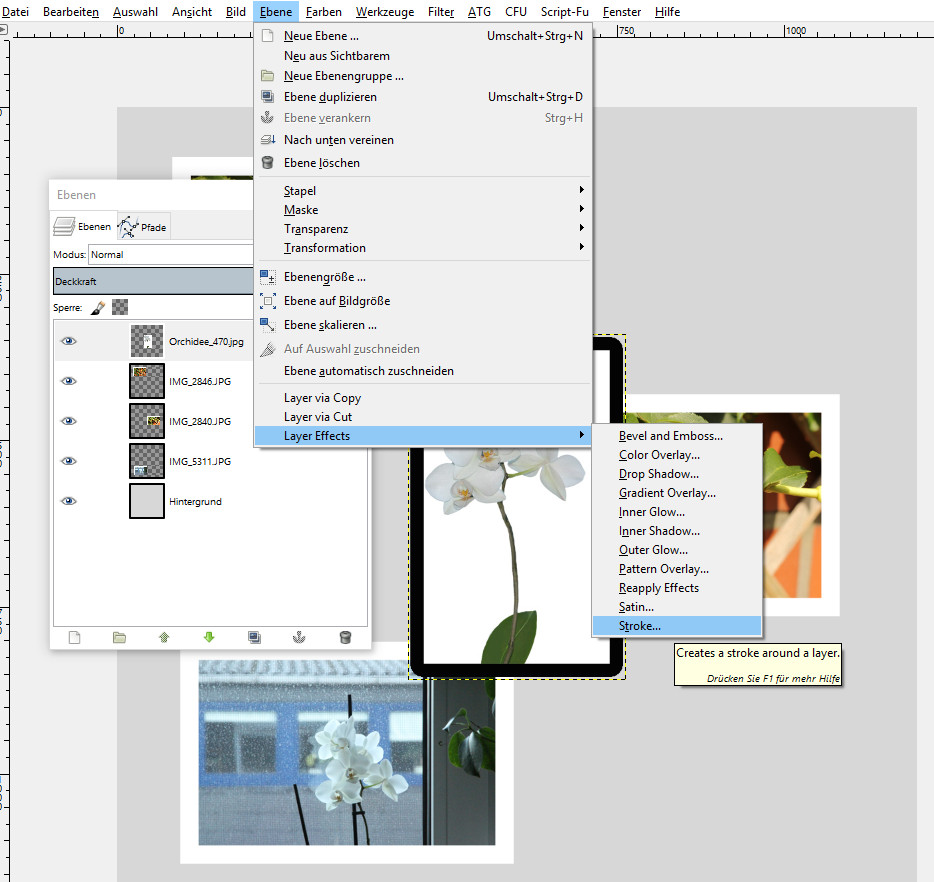Open the Farben menu
Viewport: 934px width, 882px height.
323,12
